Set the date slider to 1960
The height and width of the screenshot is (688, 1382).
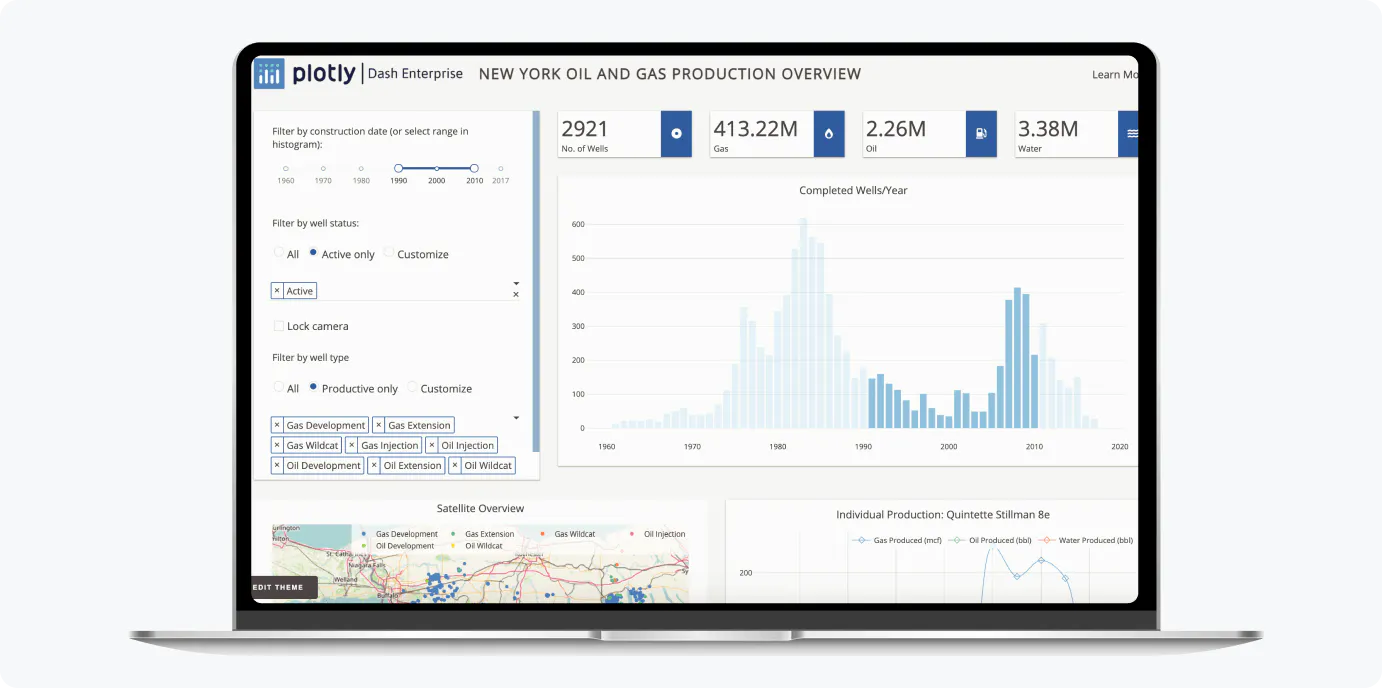286,169
